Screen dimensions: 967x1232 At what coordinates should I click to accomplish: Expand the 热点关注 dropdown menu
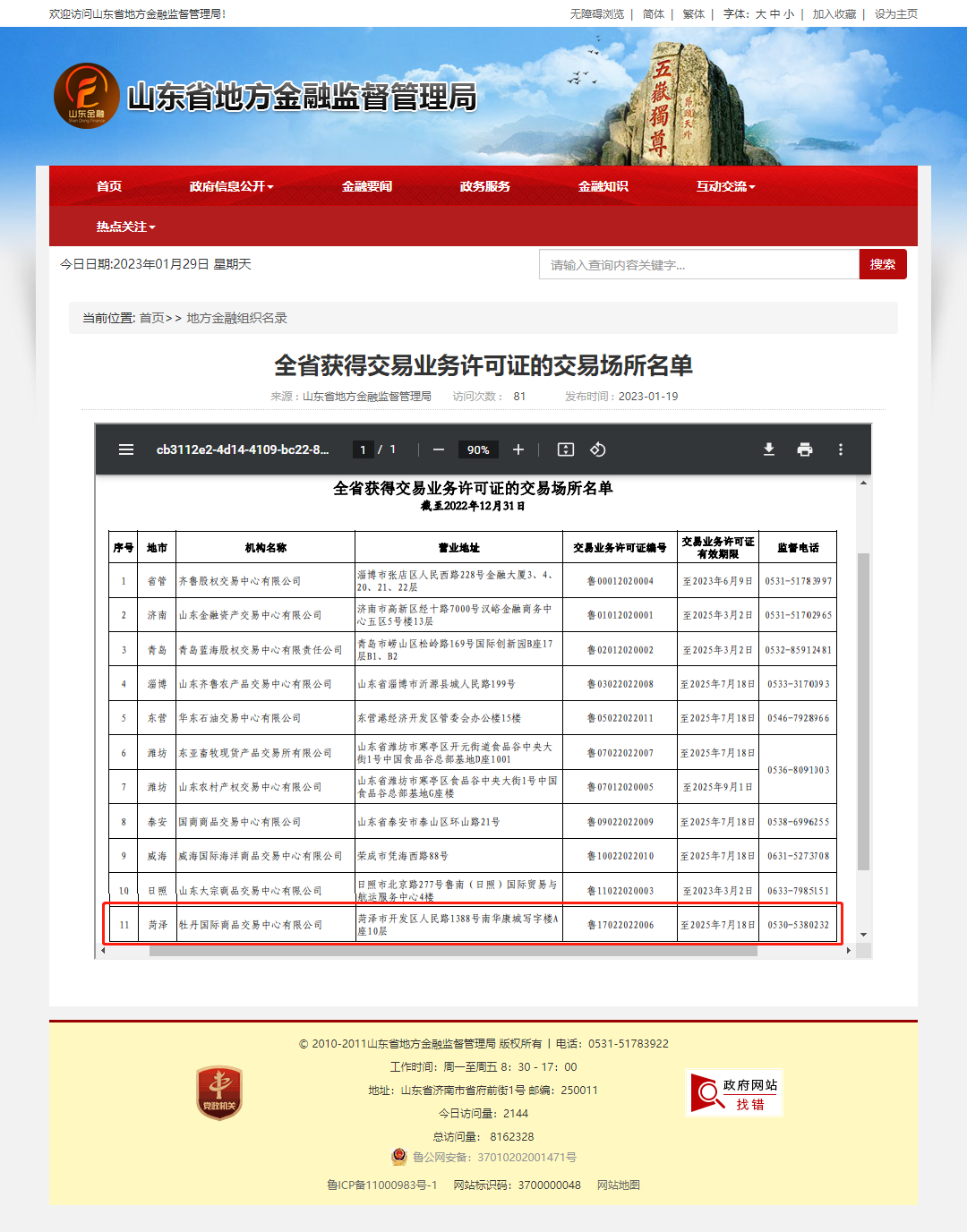[x=123, y=227]
